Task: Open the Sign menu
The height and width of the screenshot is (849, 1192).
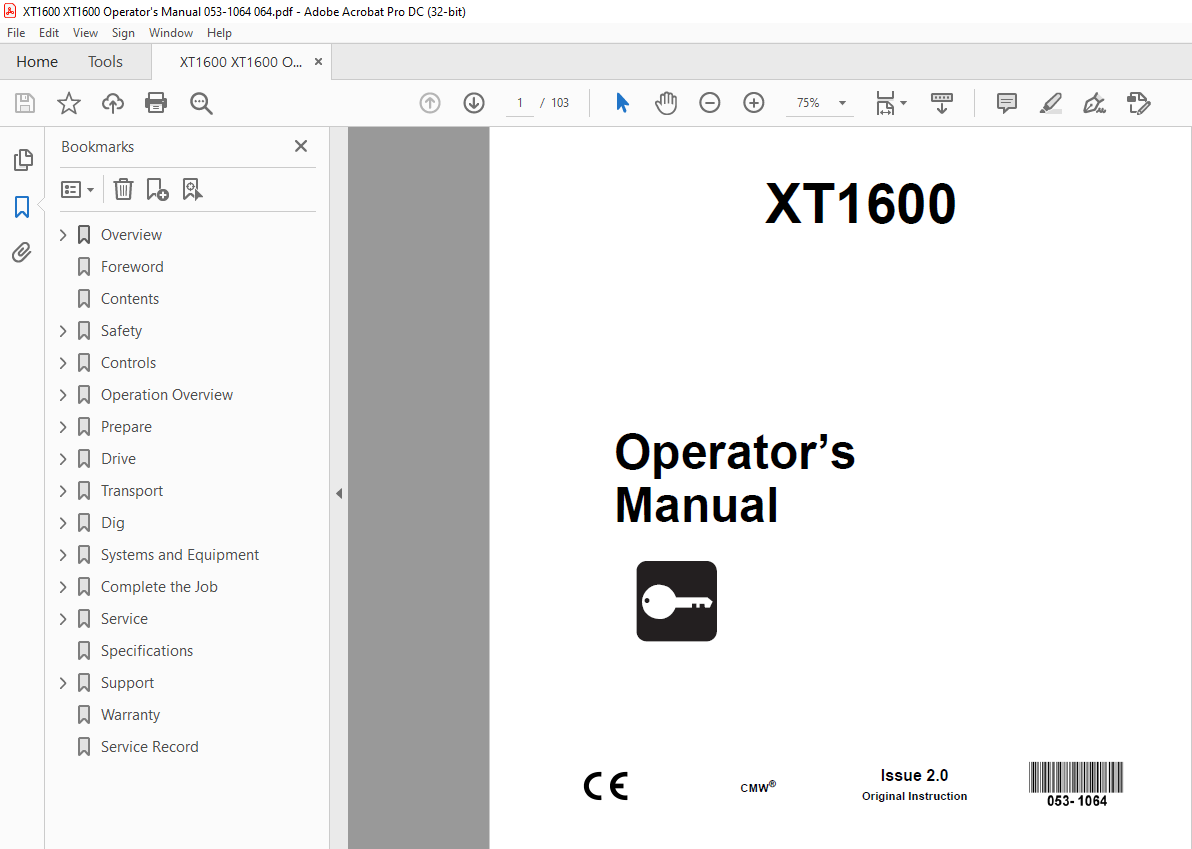Action: (123, 33)
